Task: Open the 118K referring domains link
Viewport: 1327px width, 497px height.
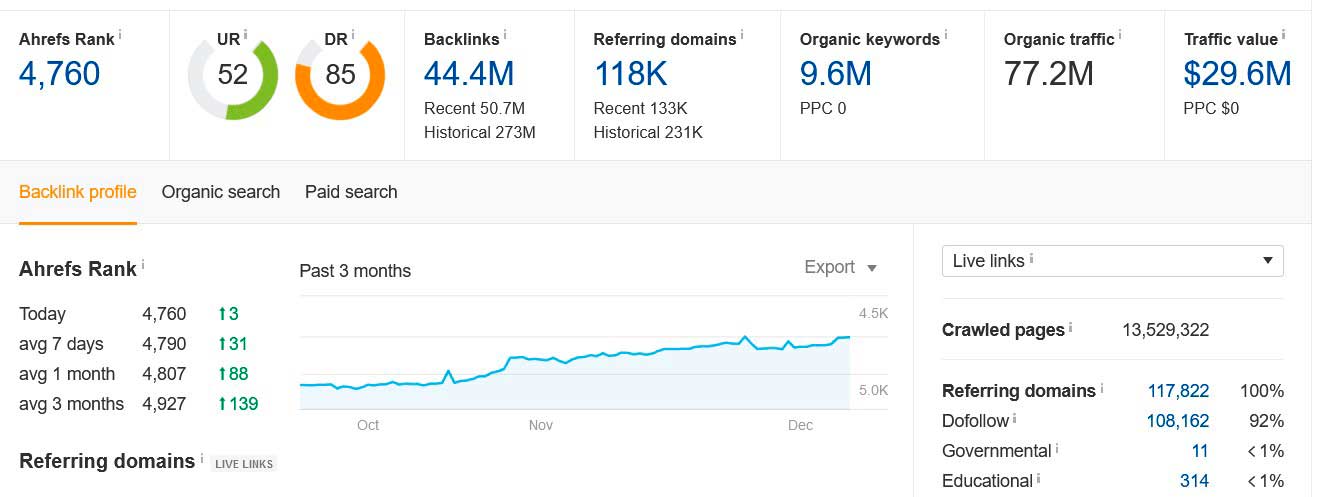Action: (x=630, y=74)
